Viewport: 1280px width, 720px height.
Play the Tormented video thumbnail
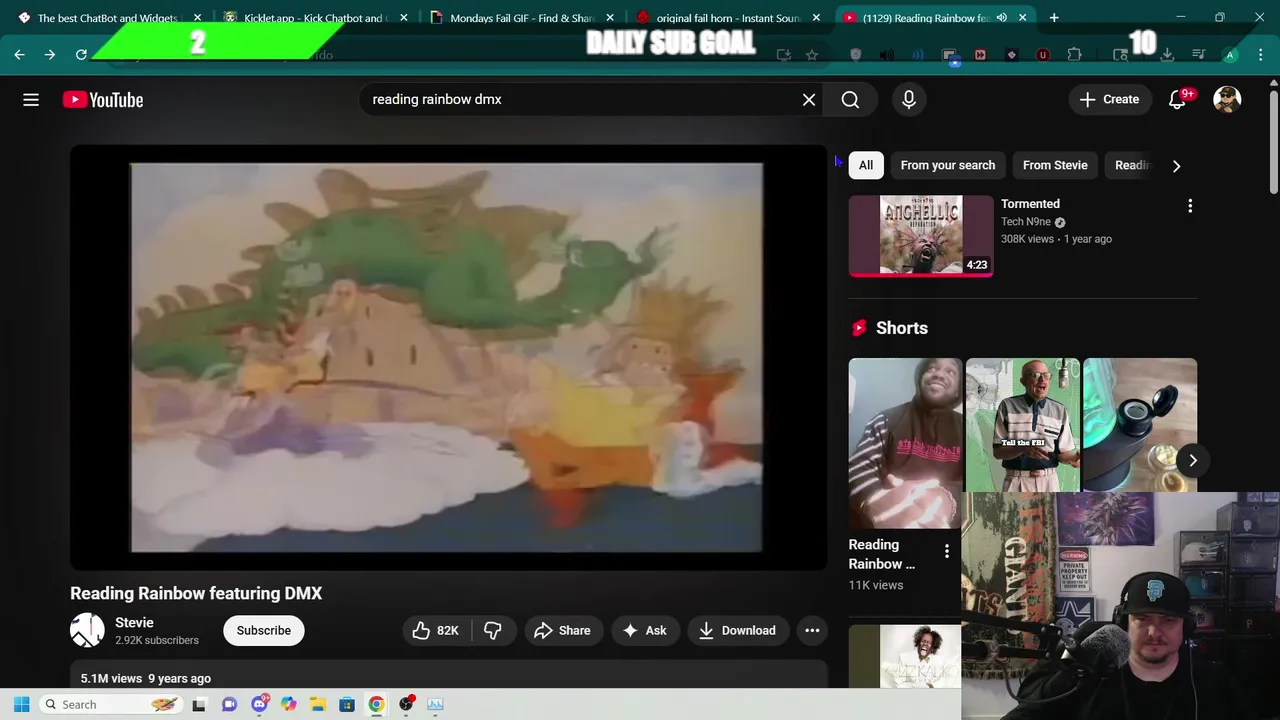[x=921, y=235]
